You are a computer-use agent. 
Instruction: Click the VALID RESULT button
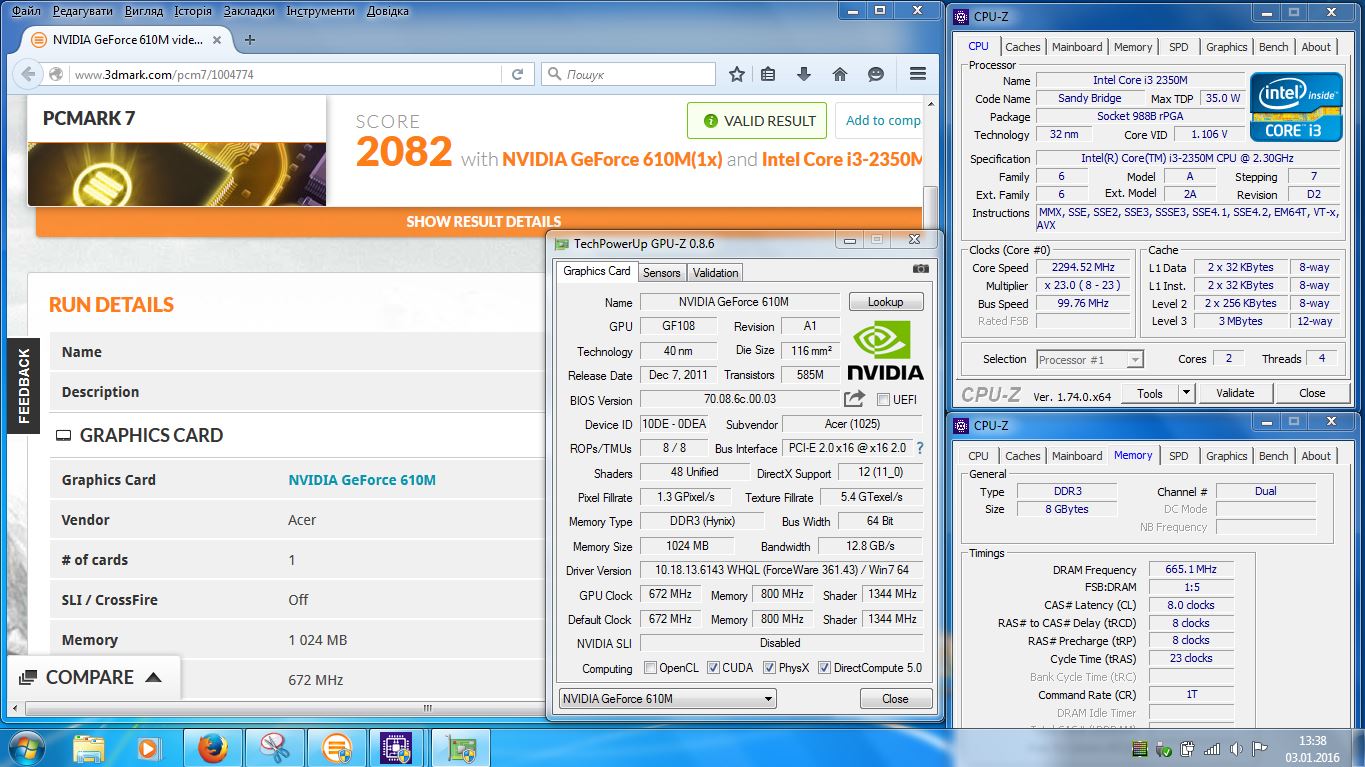[x=757, y=121]
